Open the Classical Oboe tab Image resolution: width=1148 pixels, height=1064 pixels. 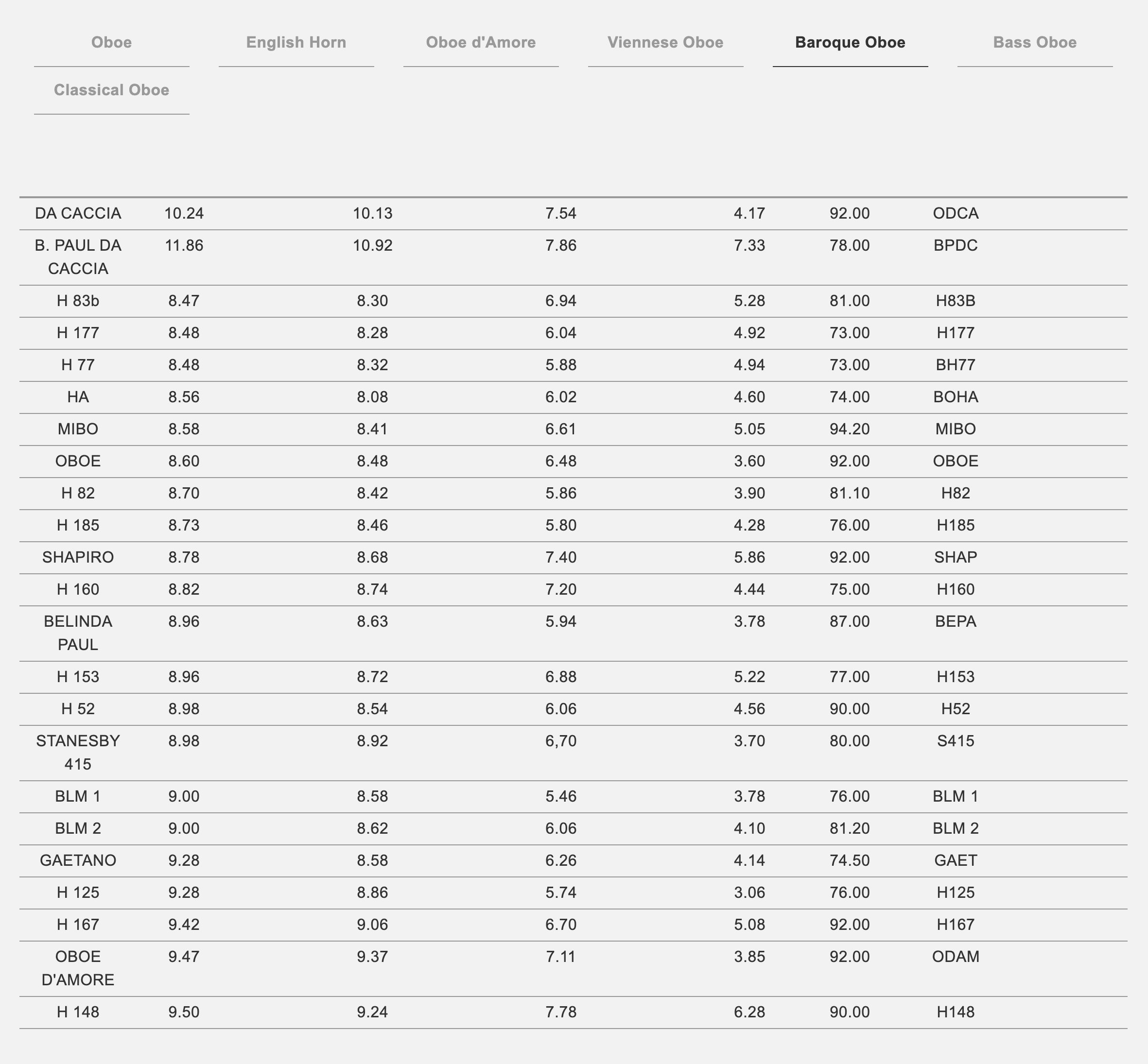click(111, 90)
